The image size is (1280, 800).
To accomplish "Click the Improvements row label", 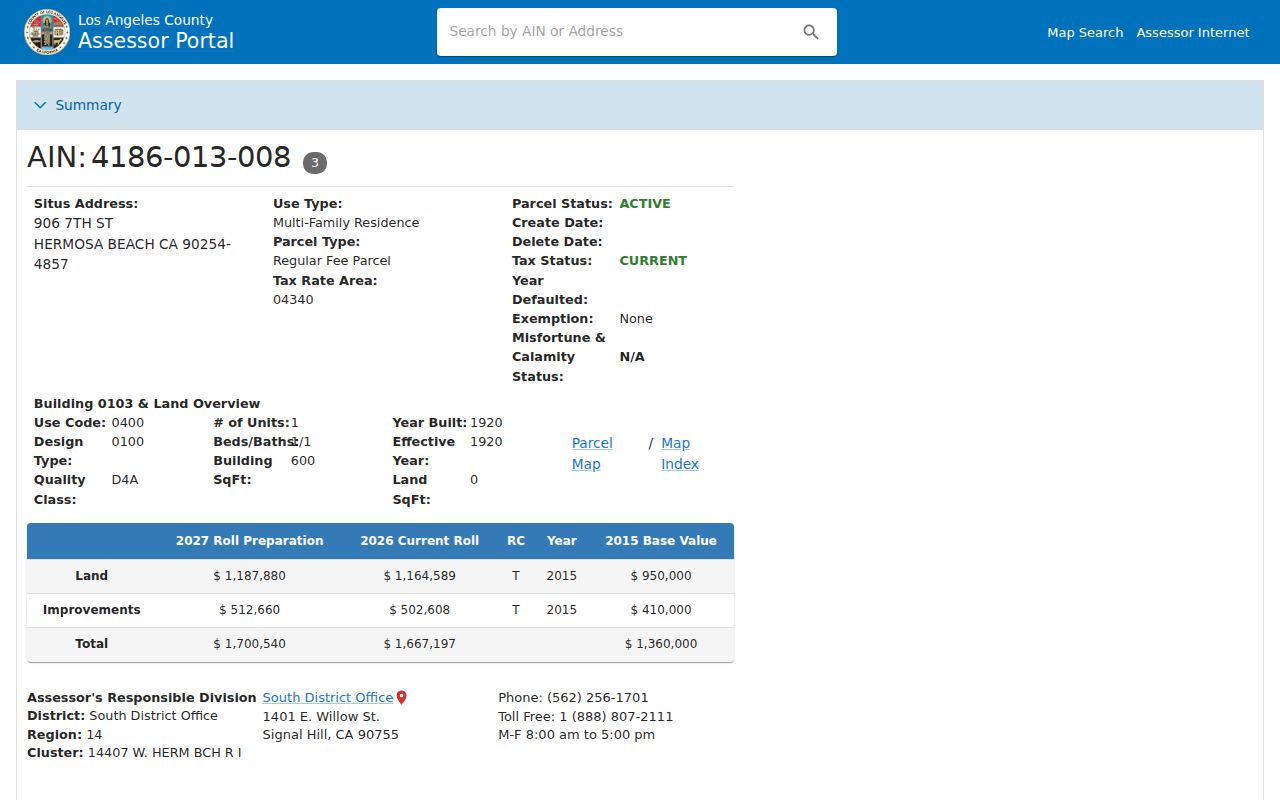I will 92,610.
